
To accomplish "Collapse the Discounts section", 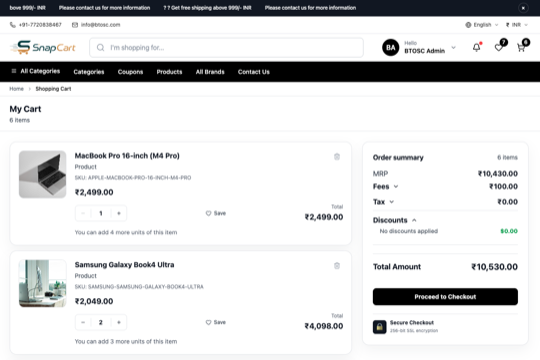I will (x=395, y=220).
